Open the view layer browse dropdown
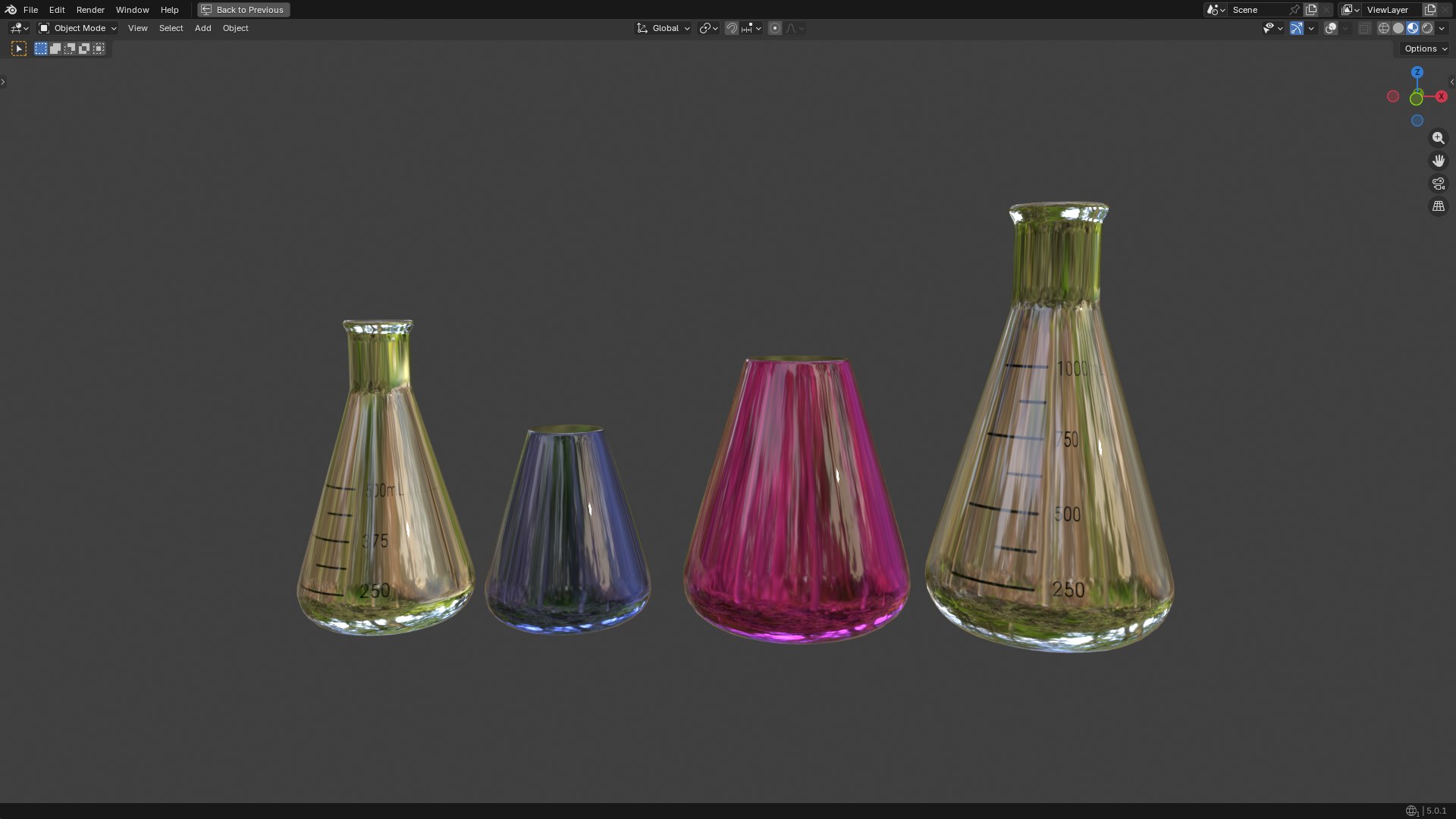The width and height of the screenshot is (1456, 819). pos(1351,10)
